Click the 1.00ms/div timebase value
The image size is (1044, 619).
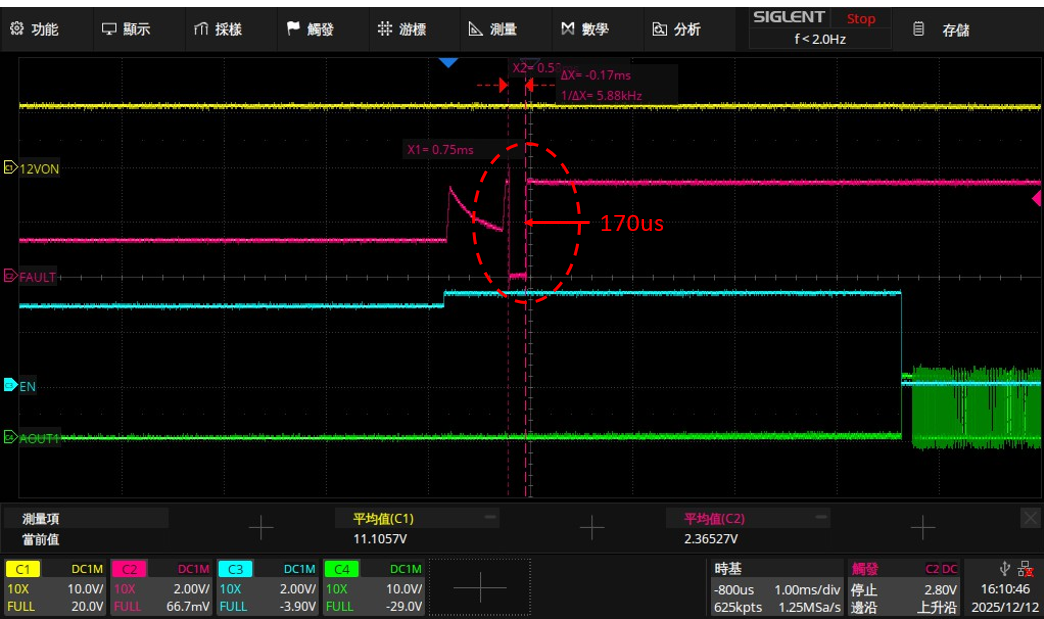tap(807, 590)
